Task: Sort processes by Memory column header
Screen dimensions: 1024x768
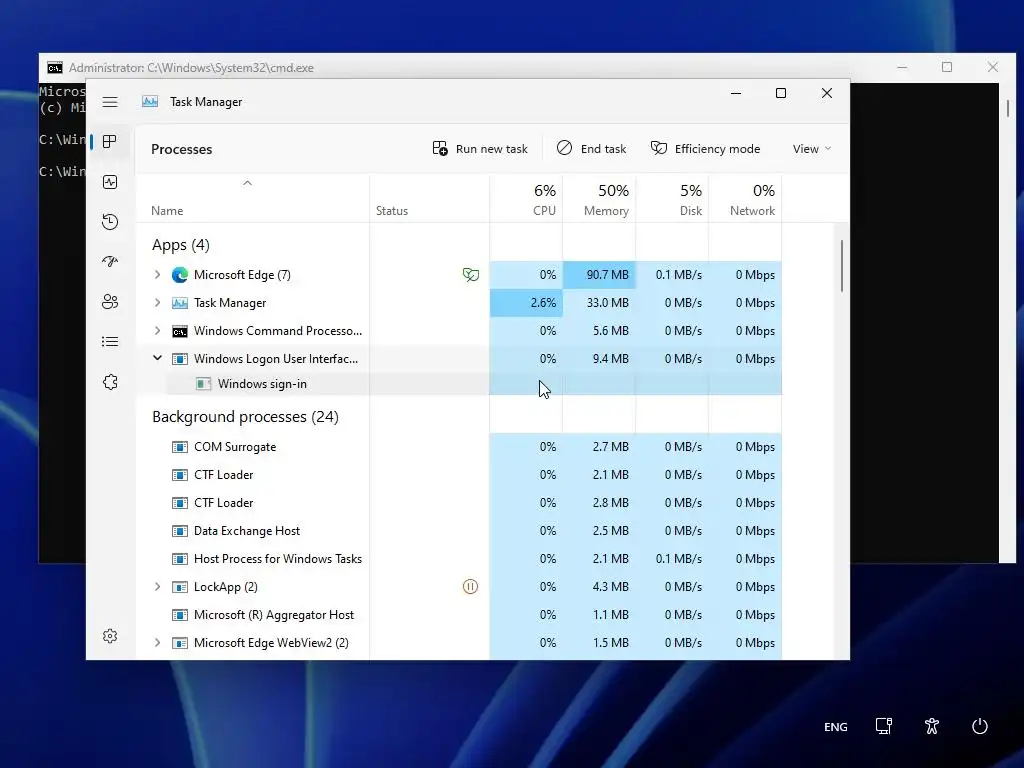Action: [599, 200]
